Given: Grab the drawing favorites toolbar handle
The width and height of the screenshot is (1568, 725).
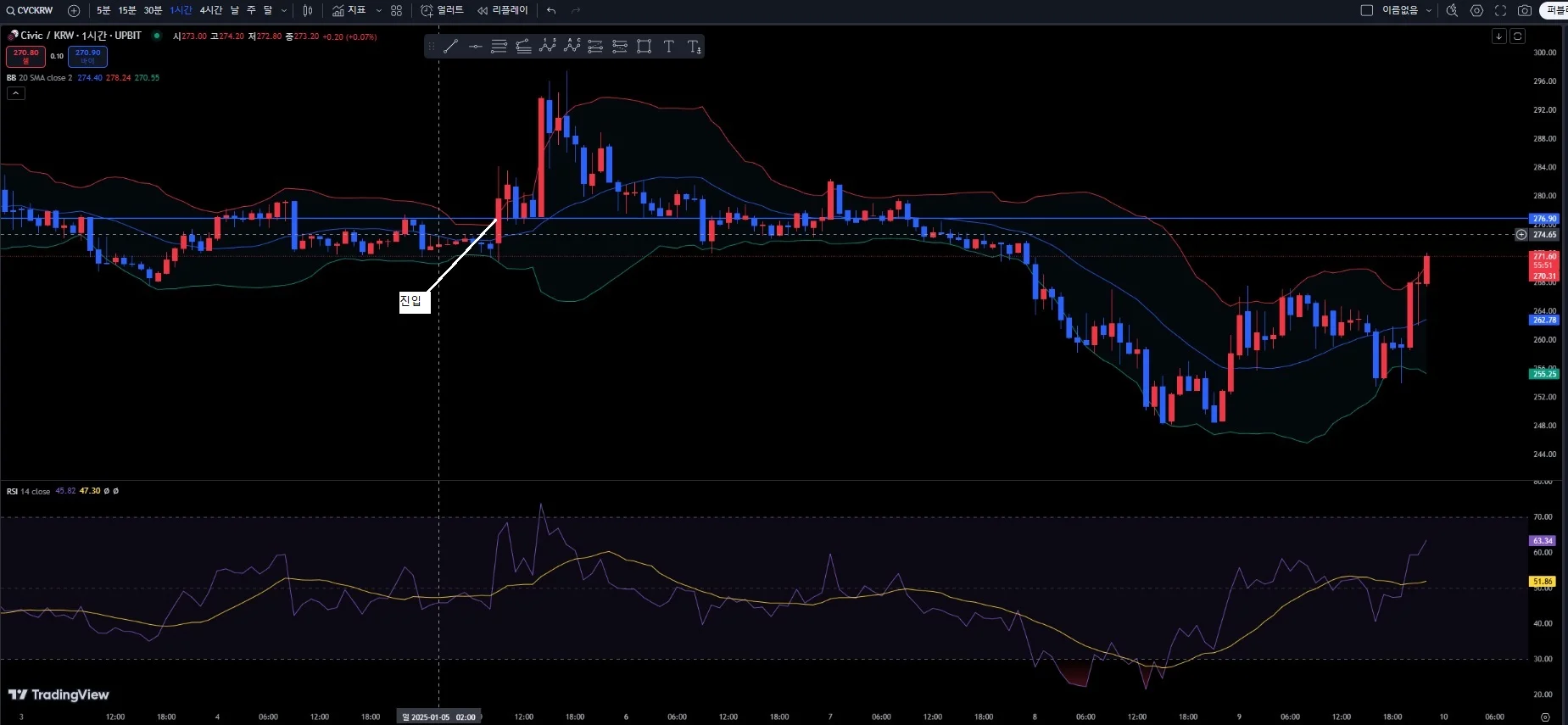Looking at the screenshot, I should [431, 47].
